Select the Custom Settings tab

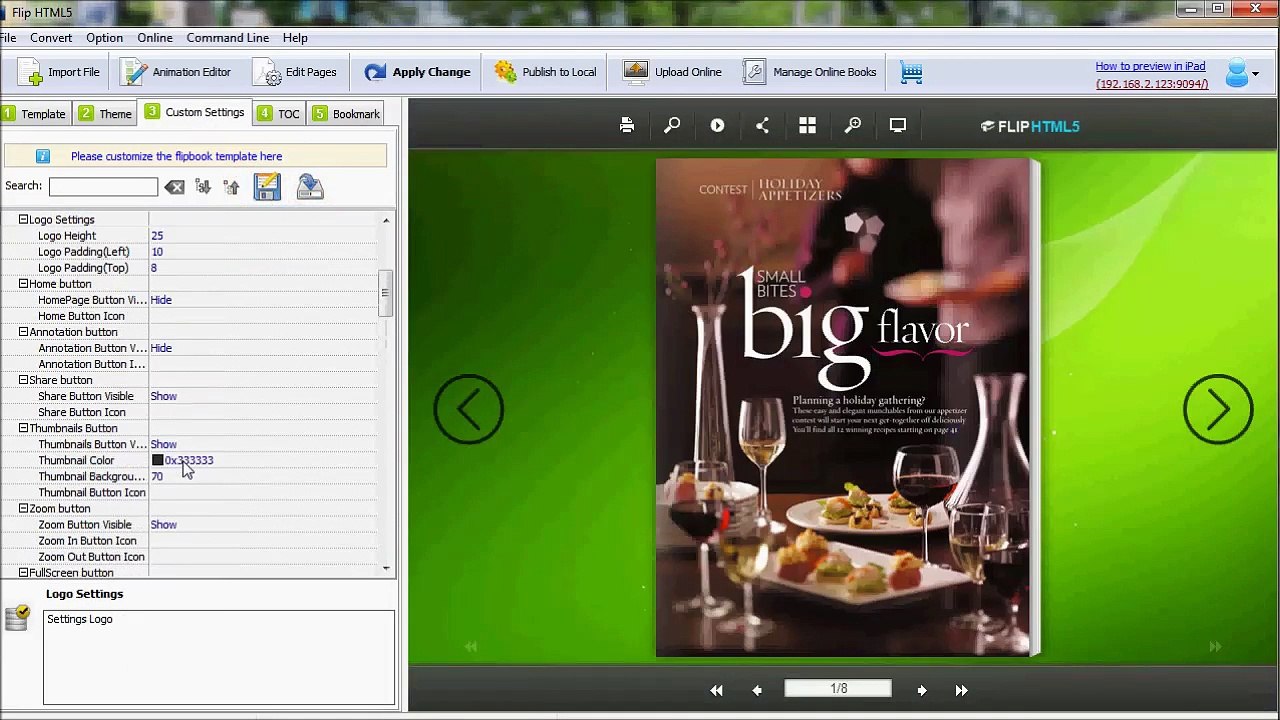pos(195,112)
